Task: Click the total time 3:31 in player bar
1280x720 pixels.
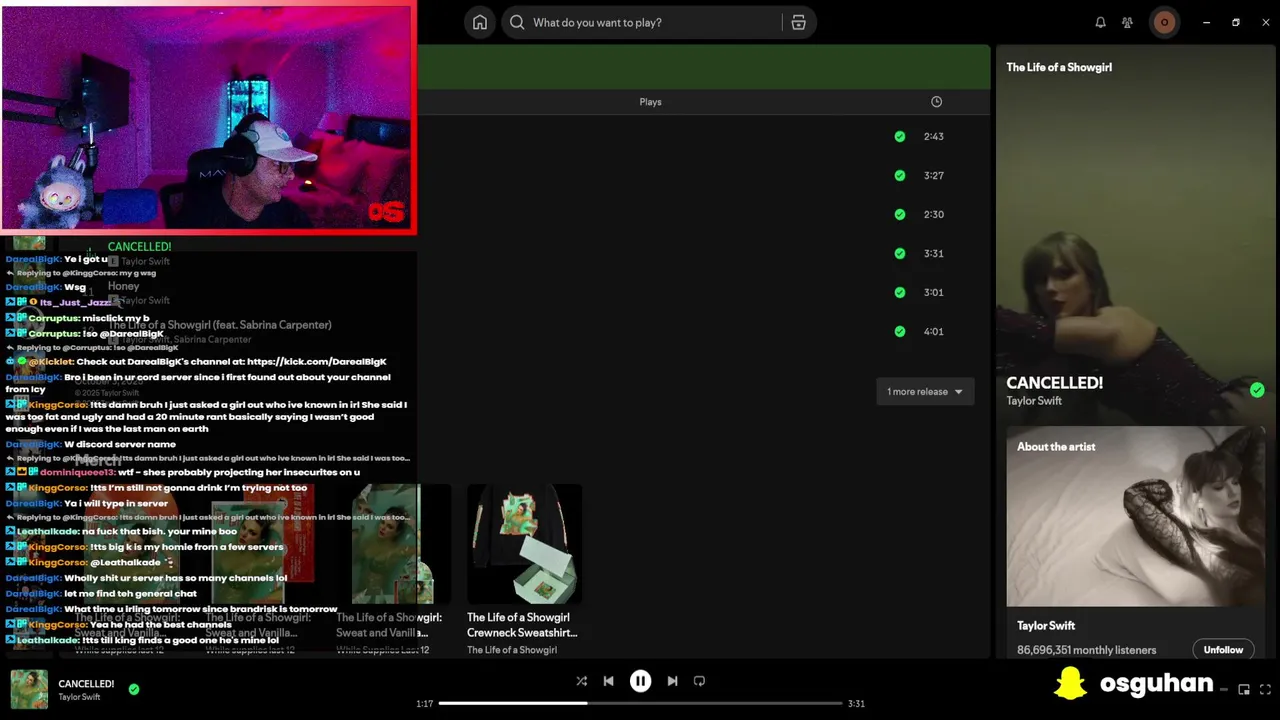Action: point(856,704)
